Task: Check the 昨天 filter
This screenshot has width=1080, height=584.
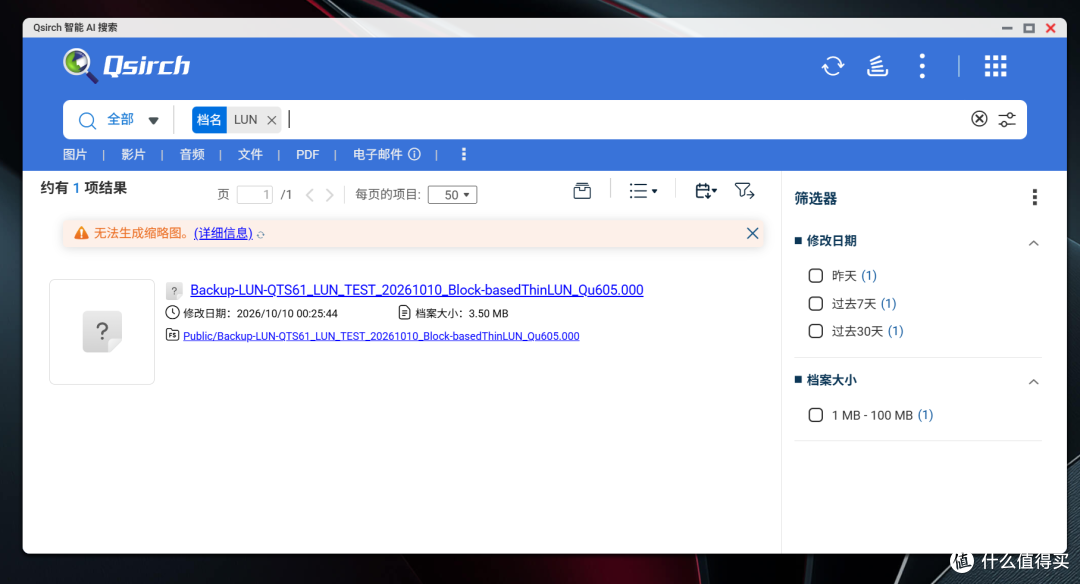Action: pyautogui.click(x=816, y=275)
